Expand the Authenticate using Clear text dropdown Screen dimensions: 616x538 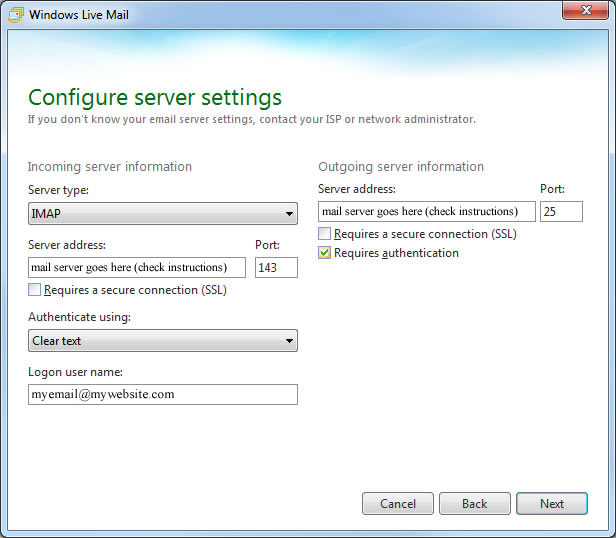[163, 341]
